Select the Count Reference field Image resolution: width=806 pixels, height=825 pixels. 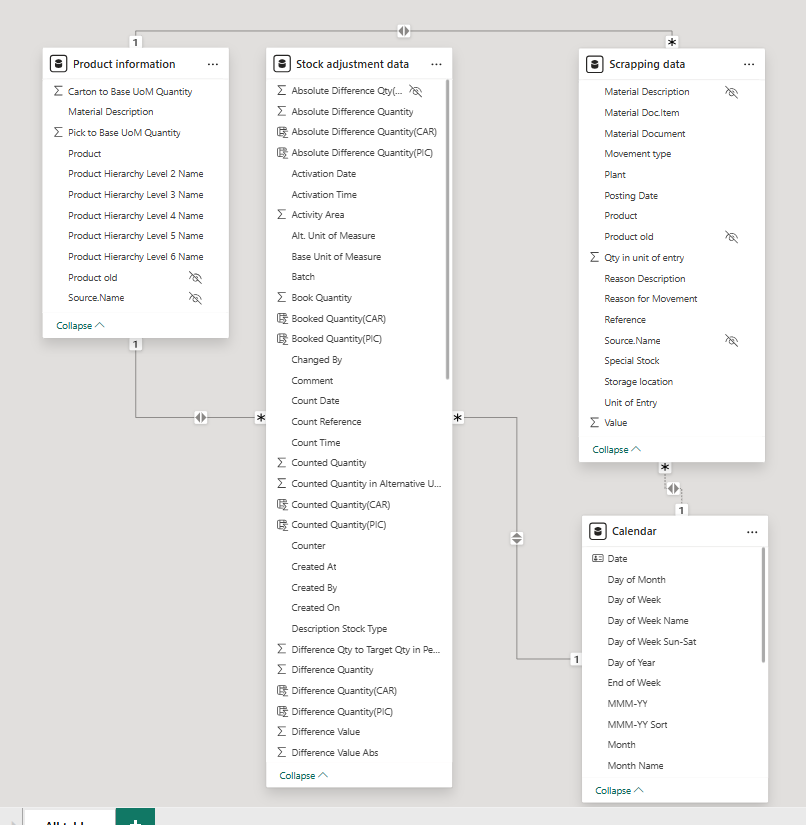click(x=326, y=421)
